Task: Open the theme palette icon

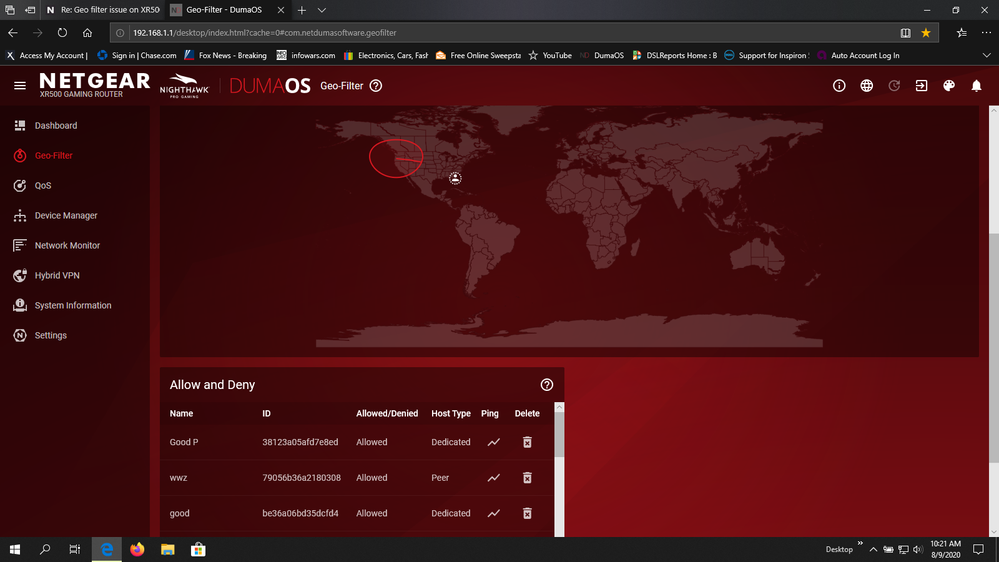Action: click(949, 85)
